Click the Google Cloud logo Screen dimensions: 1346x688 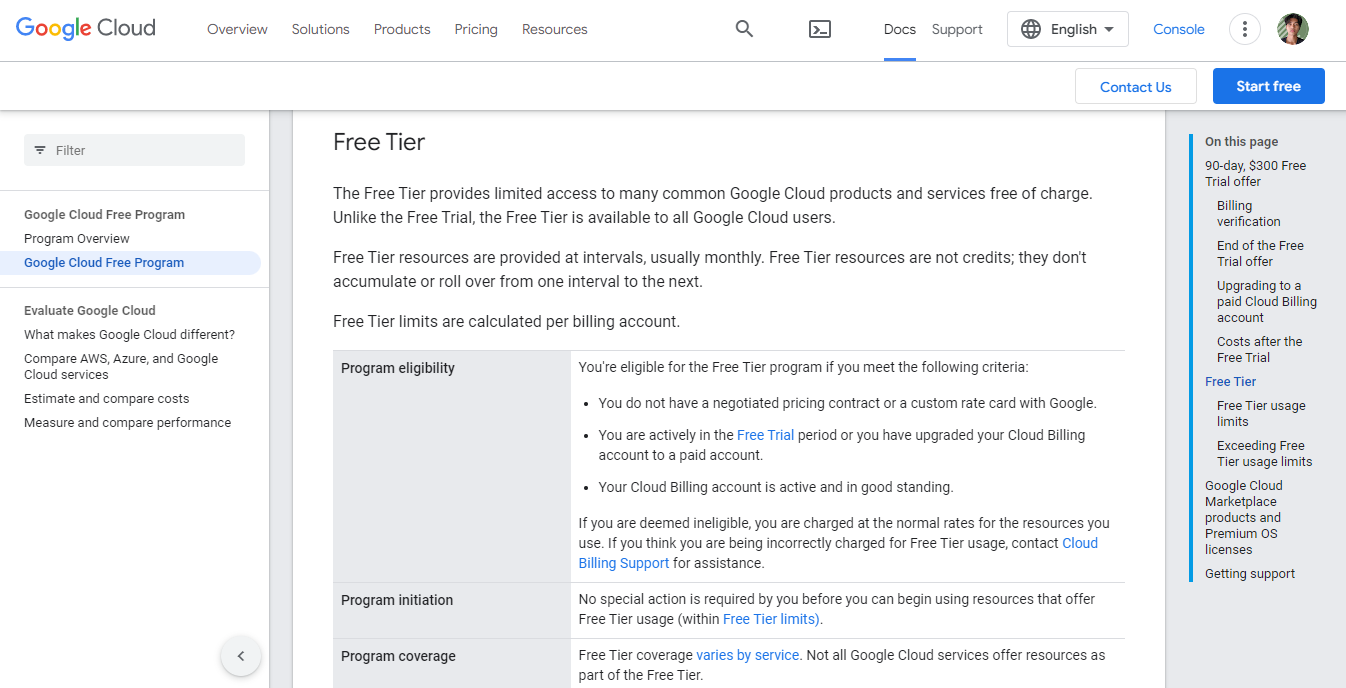tap(86, 28)
